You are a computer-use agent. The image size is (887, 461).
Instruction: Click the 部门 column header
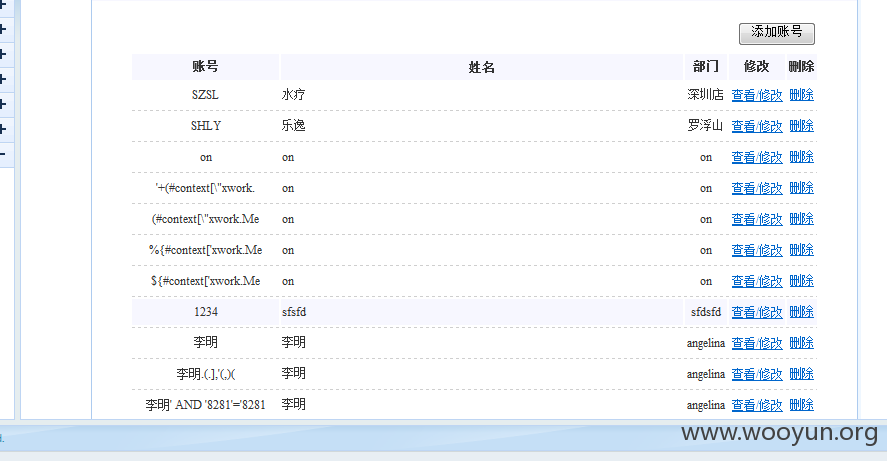click(705, 67)
